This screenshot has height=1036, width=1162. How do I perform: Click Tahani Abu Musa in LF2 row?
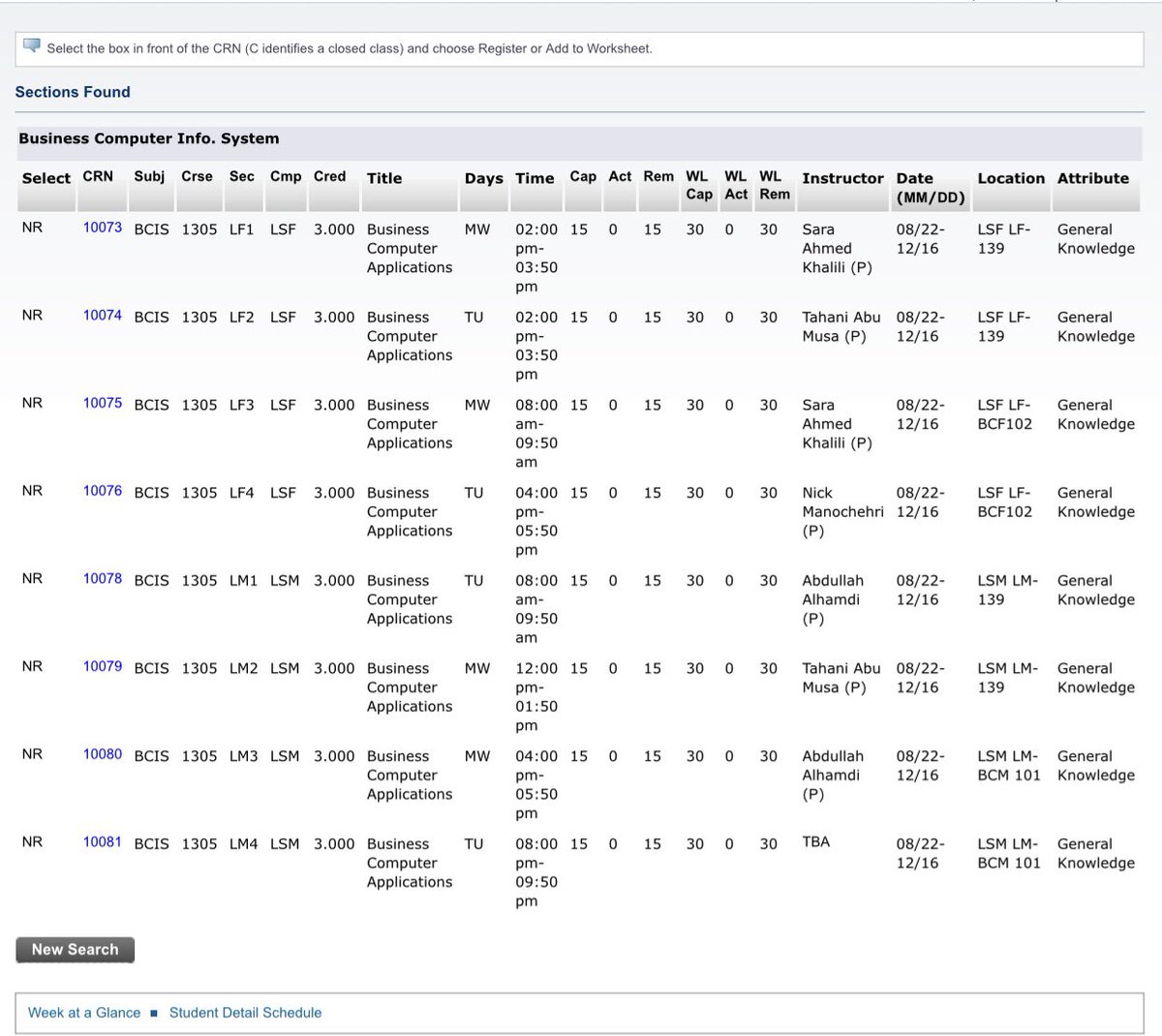pyautogui.click(x=841, y=326)
